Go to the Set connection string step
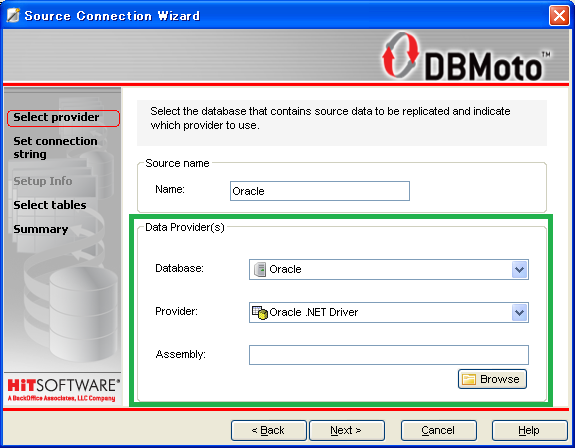This screenshot has height=448, width=575. pyautogui.click(x=55, y=147)
